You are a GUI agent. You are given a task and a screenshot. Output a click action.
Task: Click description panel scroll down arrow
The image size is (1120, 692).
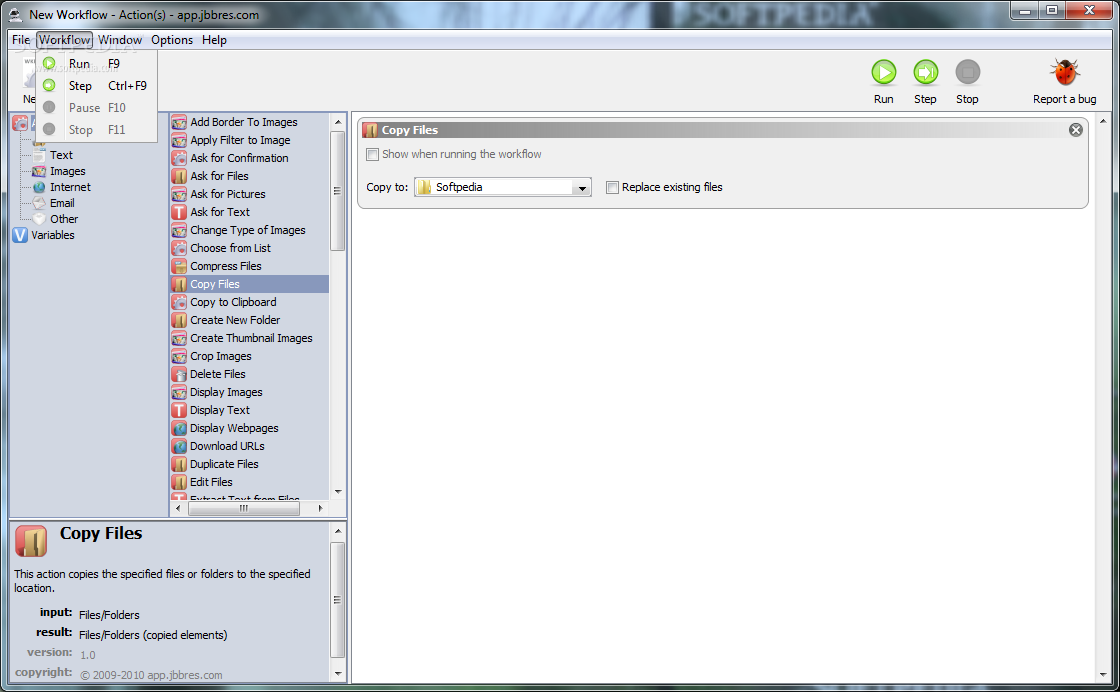pyautogui.click(x=339, y=673)
